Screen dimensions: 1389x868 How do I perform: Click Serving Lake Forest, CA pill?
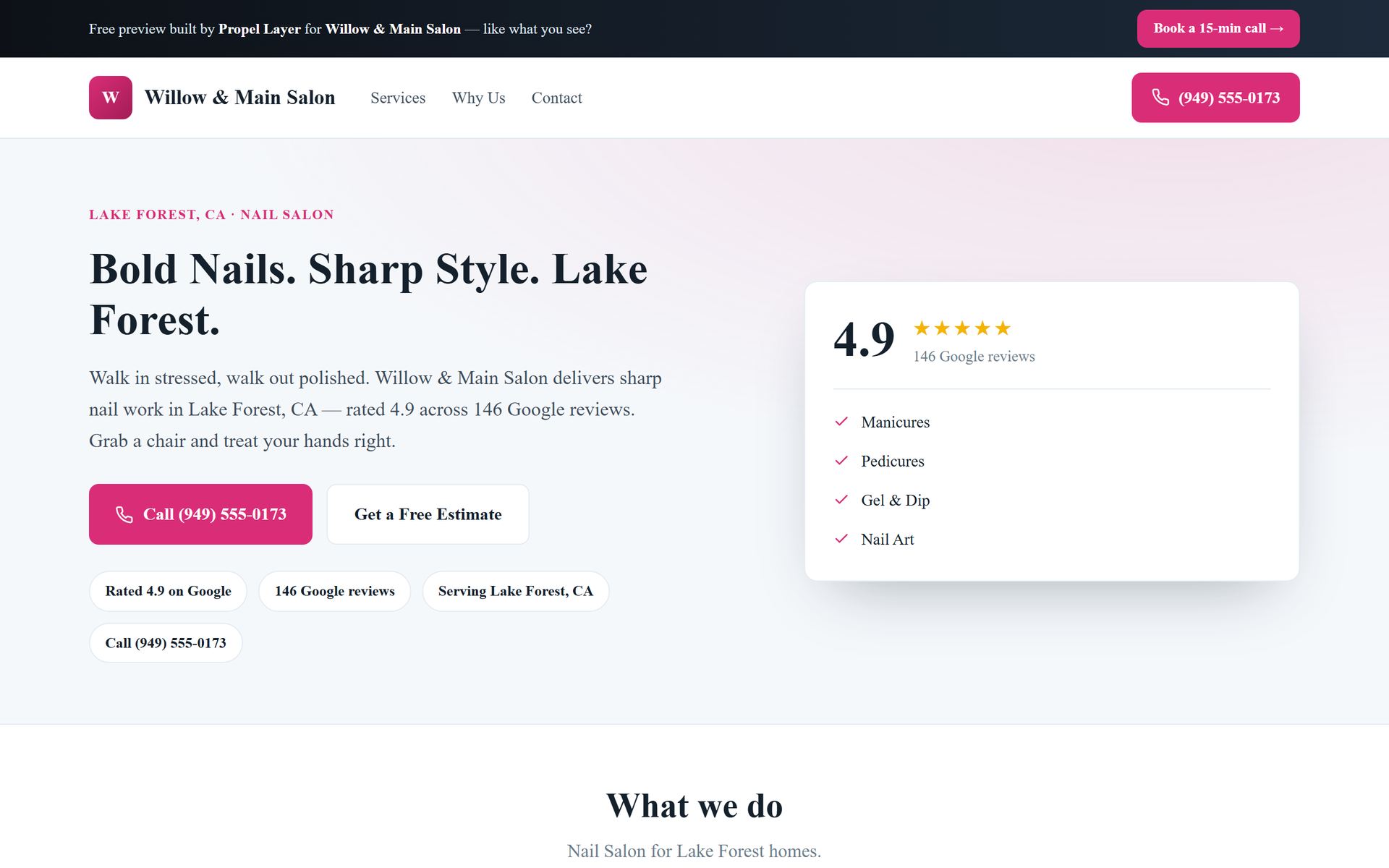click(515, 591)
